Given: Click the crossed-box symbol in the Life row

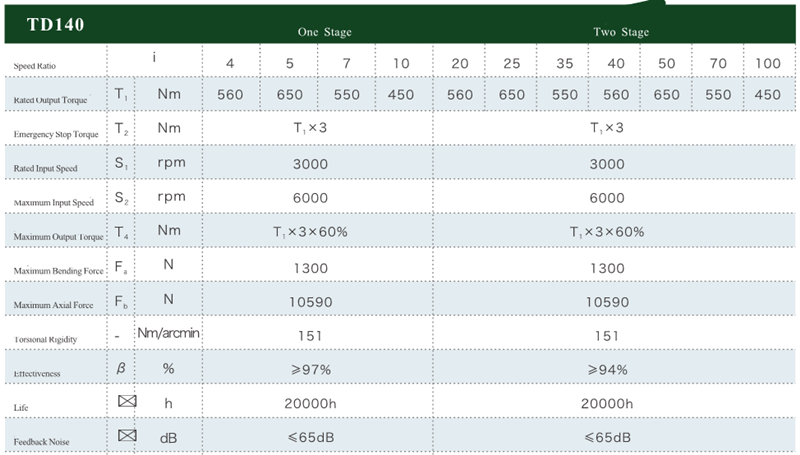Looking at the screenshot, I should (126, 402).
